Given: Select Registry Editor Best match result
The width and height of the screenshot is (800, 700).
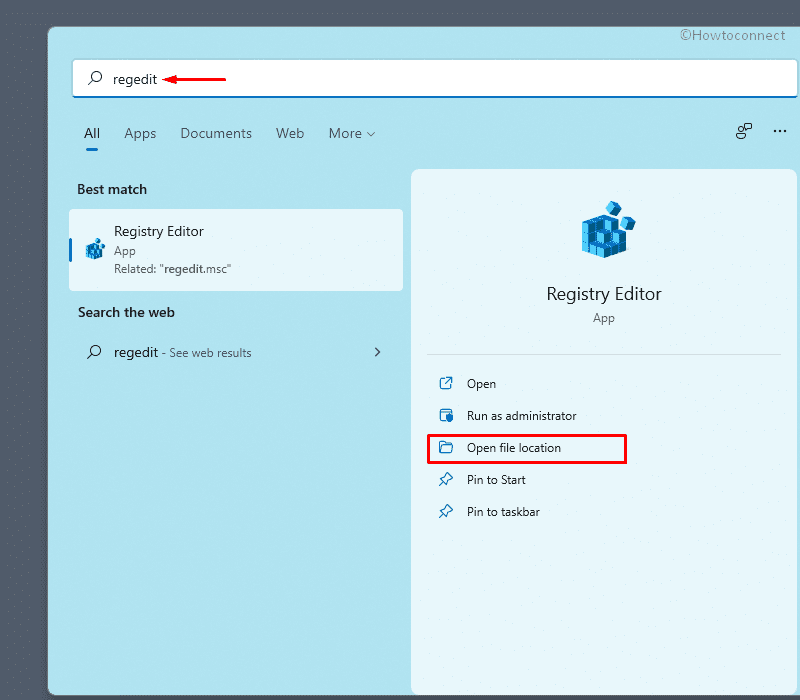Looking at the screenshot, I should pyautogui.click(x=236, y=249).
